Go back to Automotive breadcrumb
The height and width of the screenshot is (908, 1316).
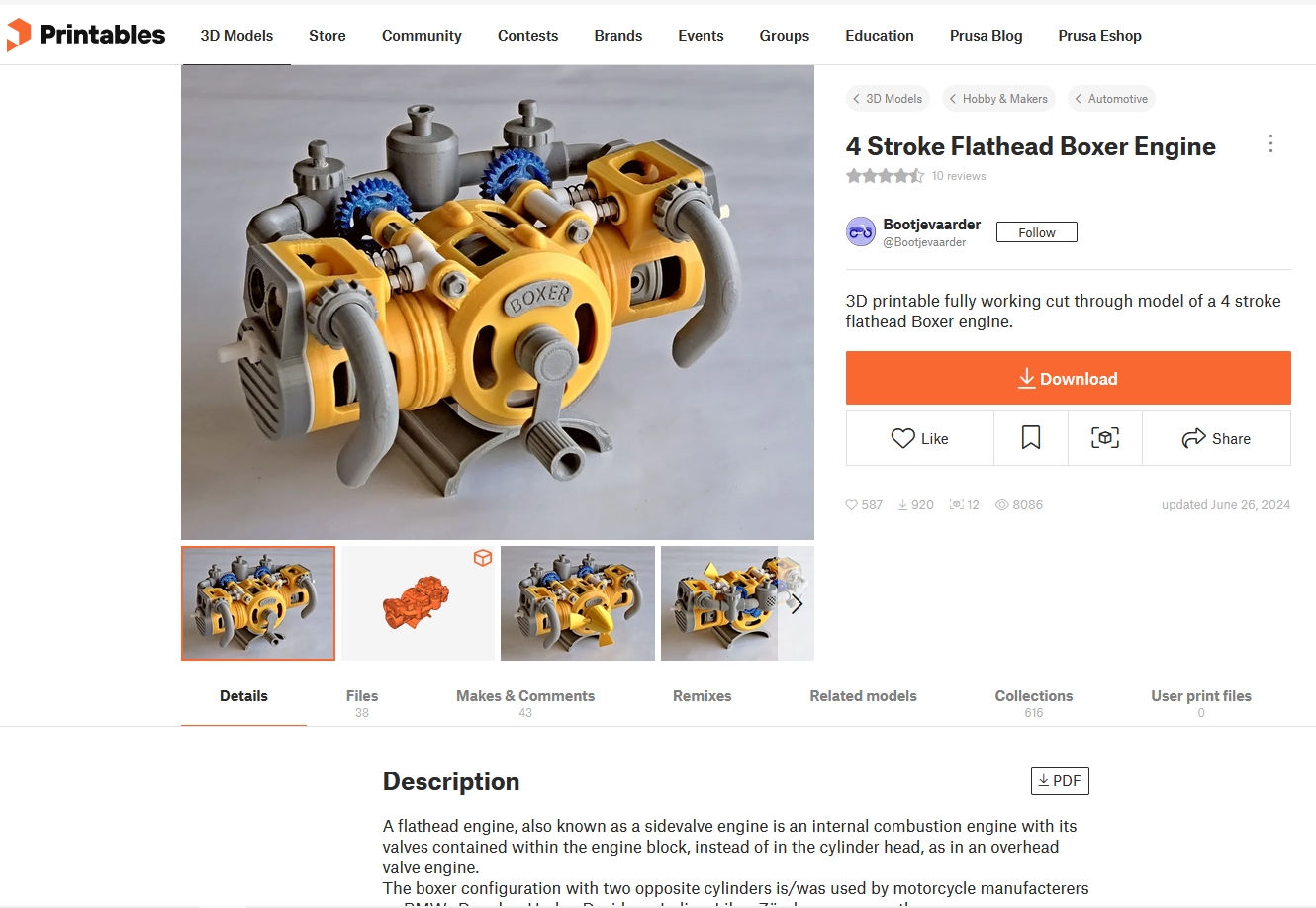pyautogui.click(x=1111, y=99)
